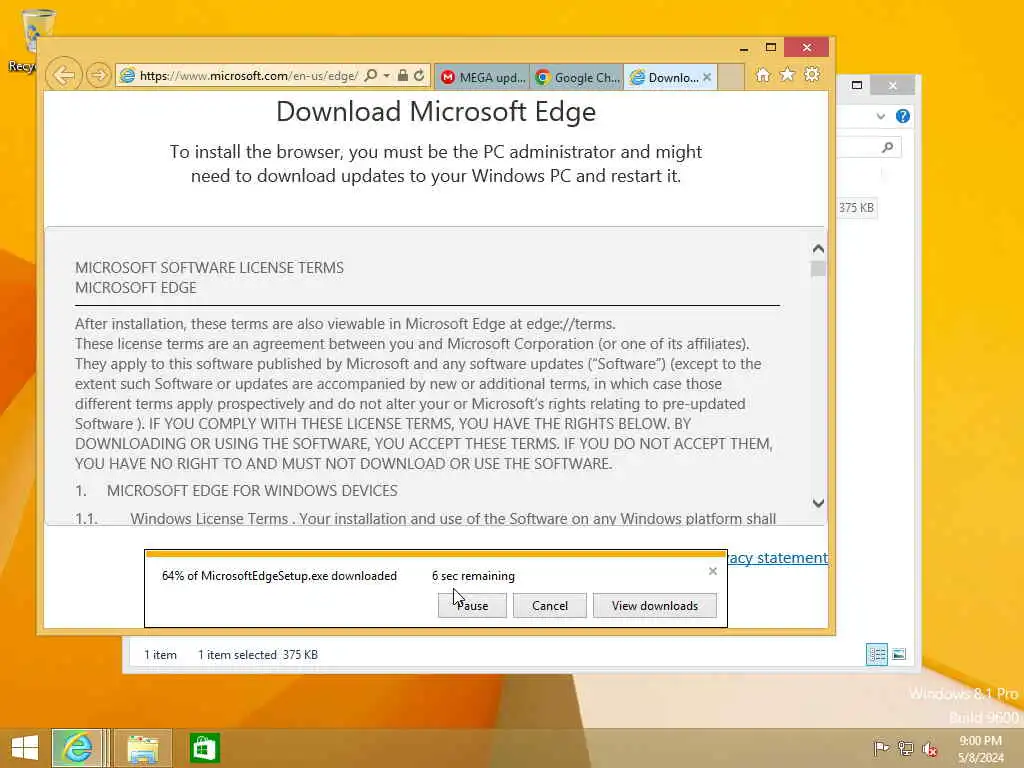
Task: Open the address bar autocomplete dropdown arrow
Action: pos(387,76)
